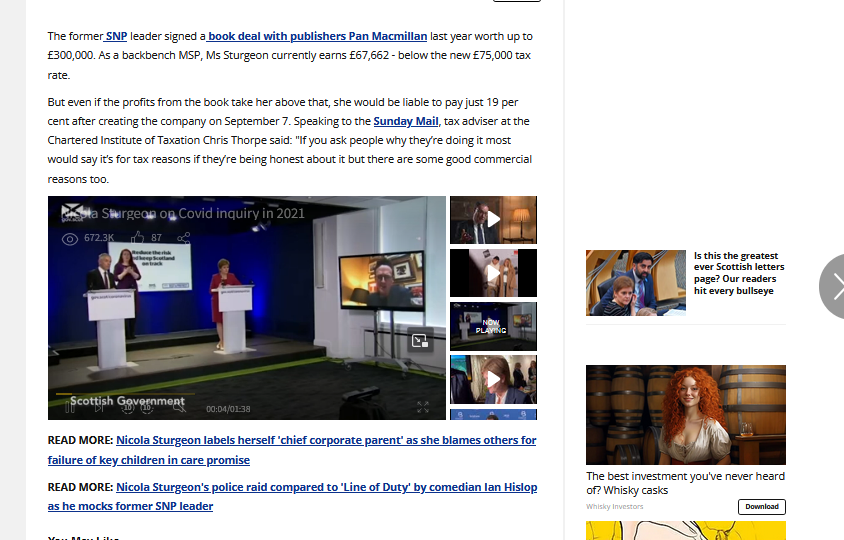This screenshot has width=844, height=540.
Task: Open book deal with publishers Pan Macmillan link
Action: click(317, 36)
